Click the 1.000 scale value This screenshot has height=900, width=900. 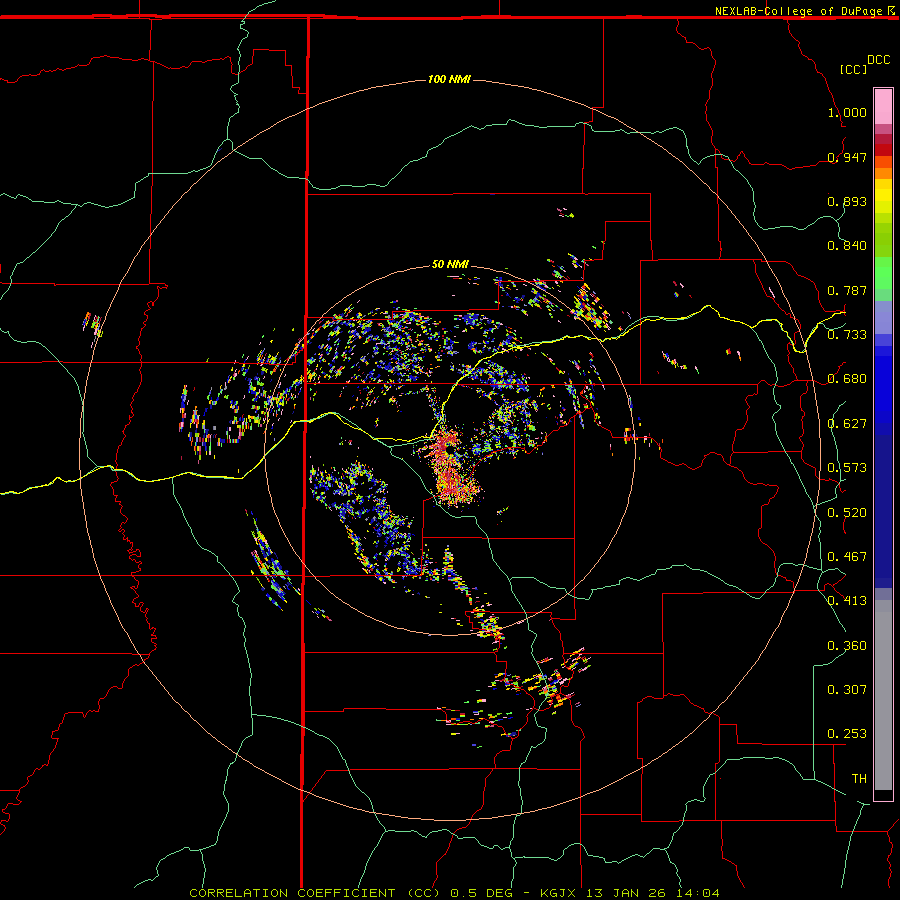[x=847, y=112]
